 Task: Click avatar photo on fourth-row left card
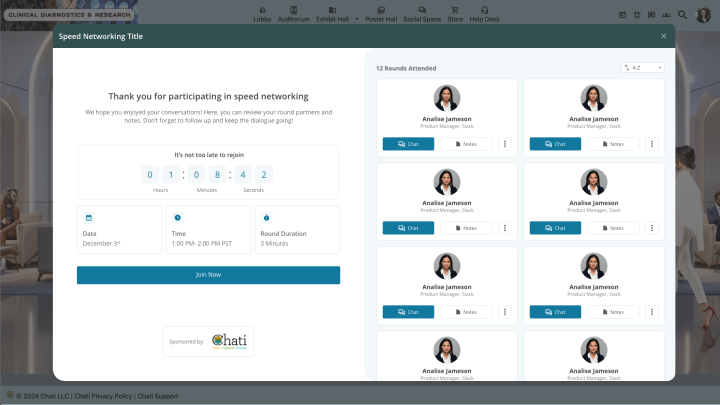pos(447,350)
